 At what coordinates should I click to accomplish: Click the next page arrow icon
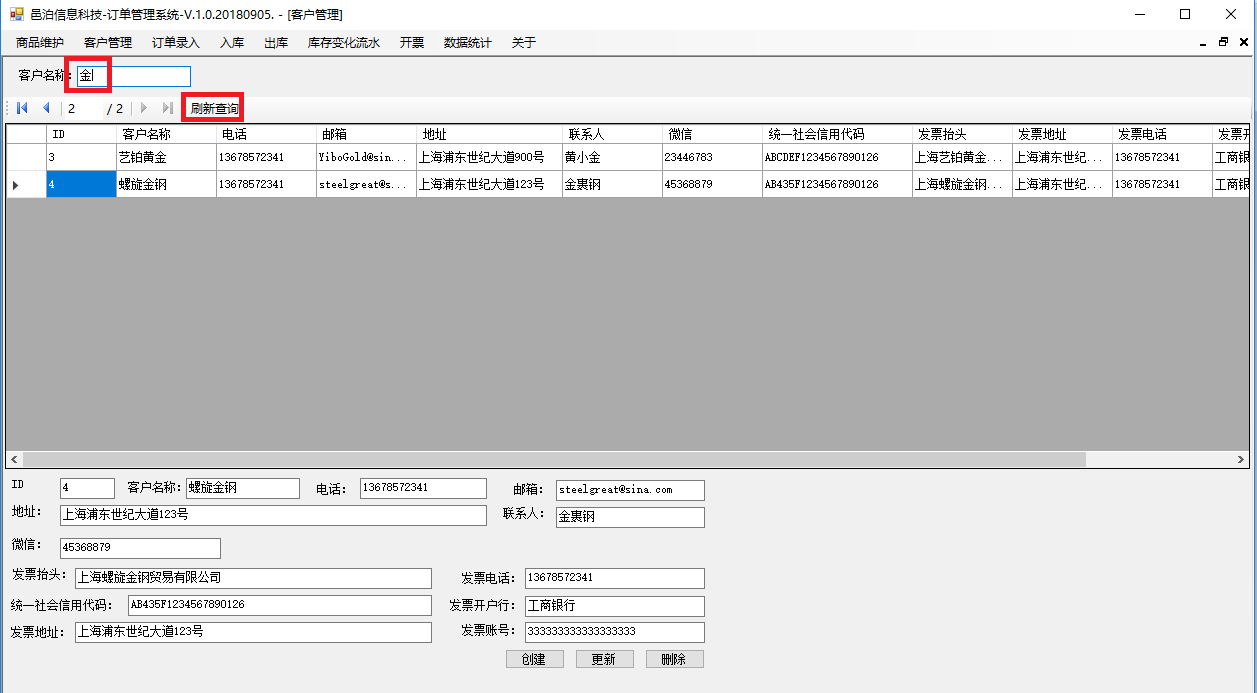[x=144, y=108]
